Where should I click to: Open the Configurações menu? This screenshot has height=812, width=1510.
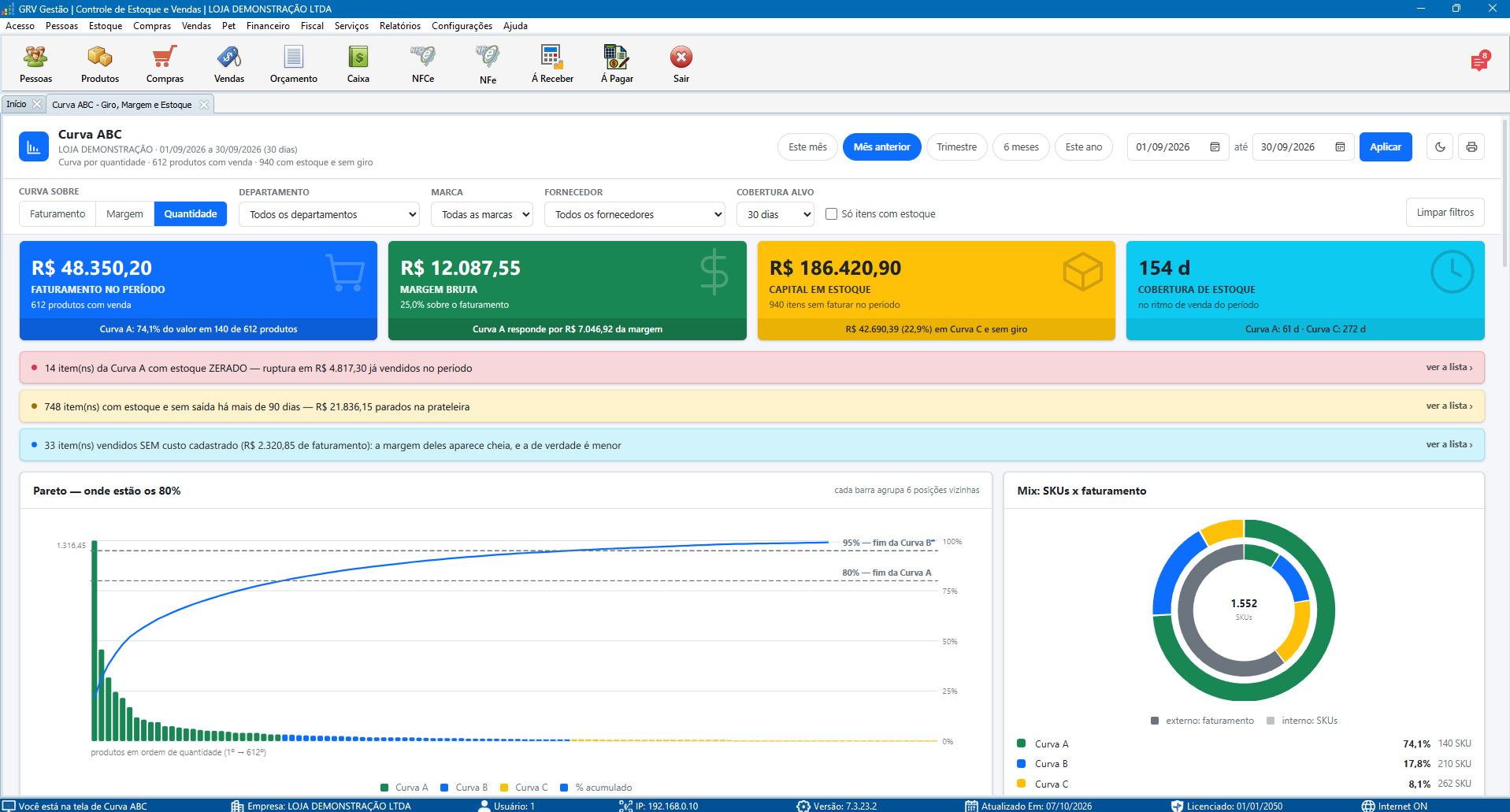point(462,26)
